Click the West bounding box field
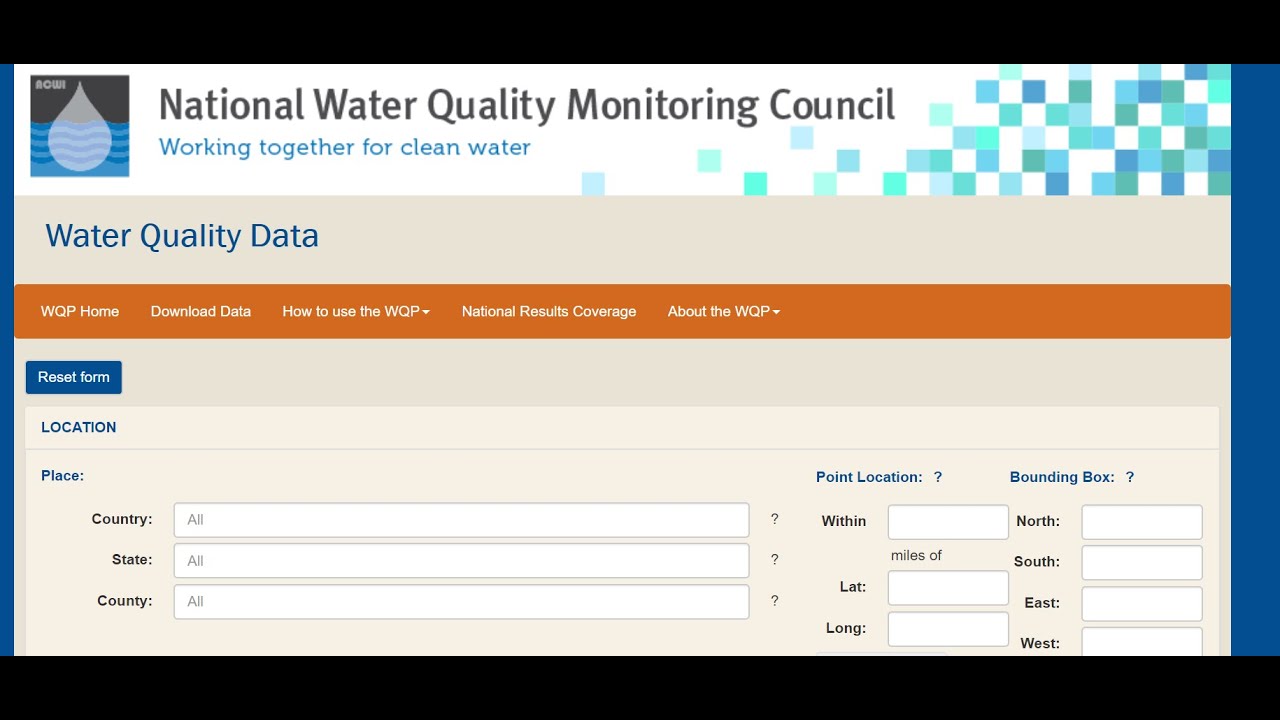This screenshot has height=720, width=1280. (x=1142, y=642)
